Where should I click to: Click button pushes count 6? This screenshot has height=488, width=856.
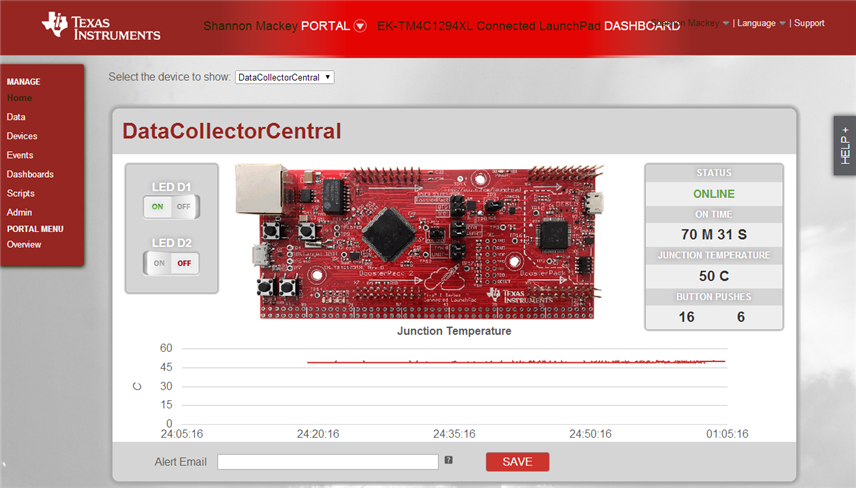pos(741,317)
